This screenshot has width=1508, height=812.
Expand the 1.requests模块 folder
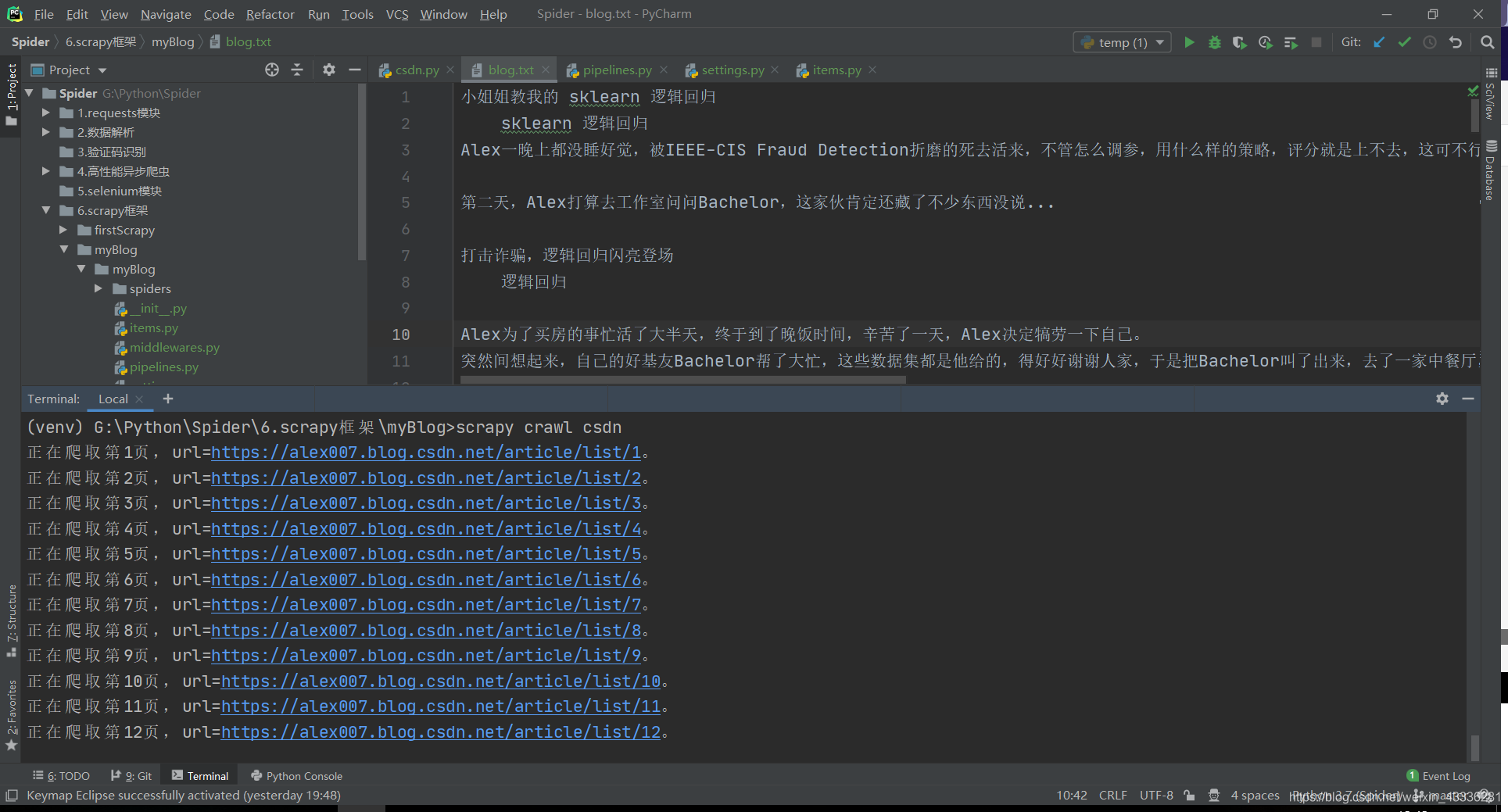click(x=46, y=113)
